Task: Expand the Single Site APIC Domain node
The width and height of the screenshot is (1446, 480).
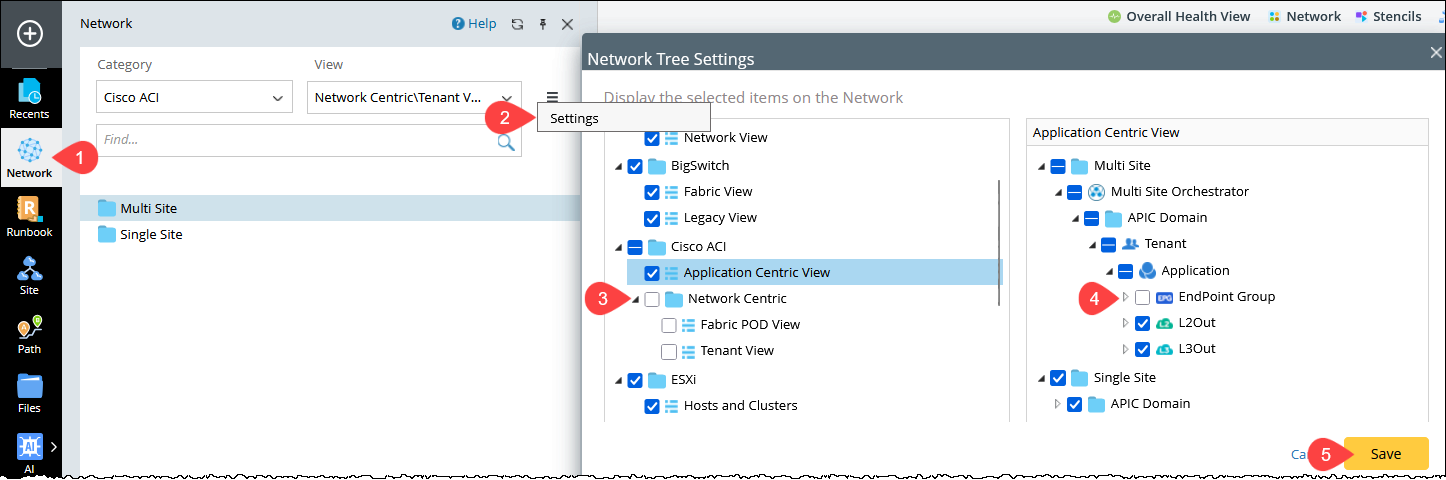Action: click(x=1058, y=404)
